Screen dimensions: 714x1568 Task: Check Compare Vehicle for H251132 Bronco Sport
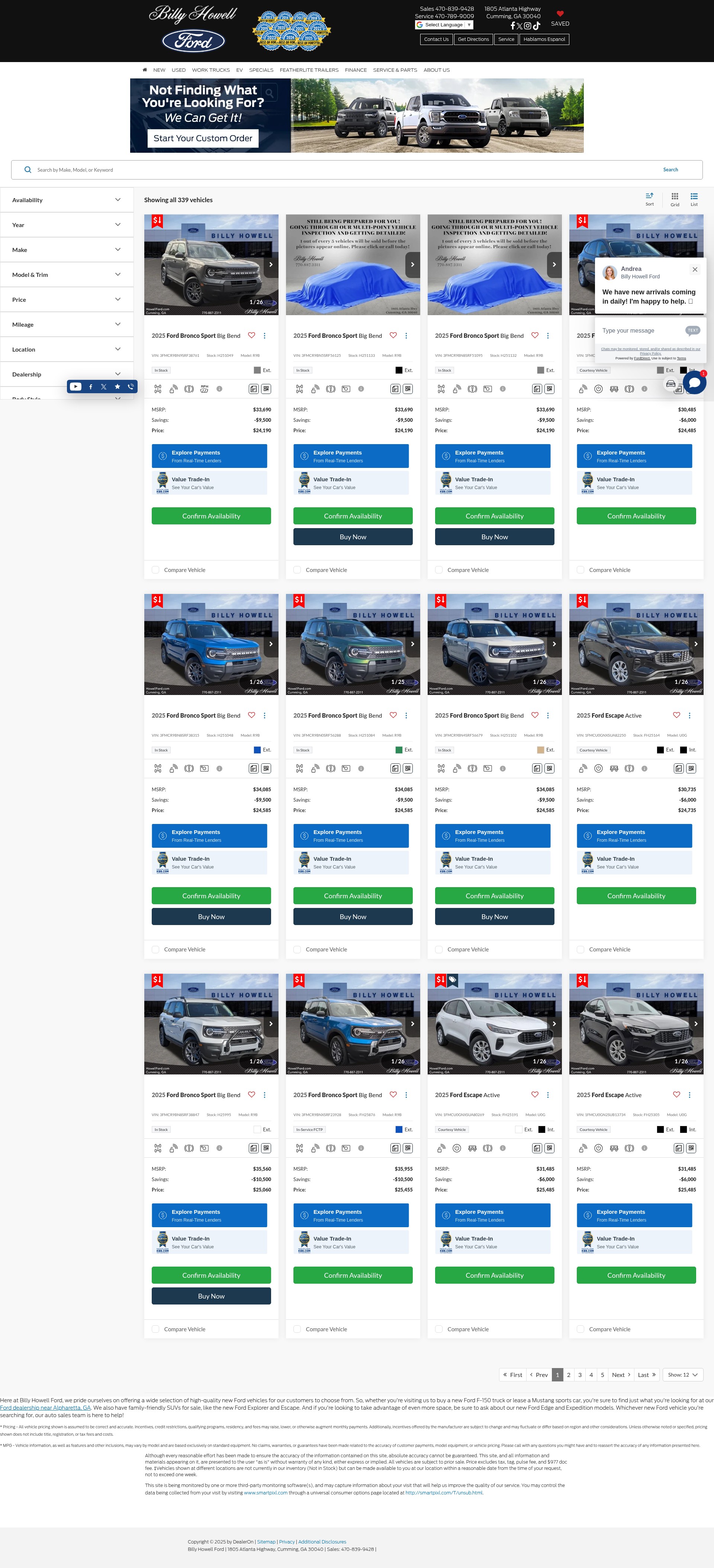[439, 570]
